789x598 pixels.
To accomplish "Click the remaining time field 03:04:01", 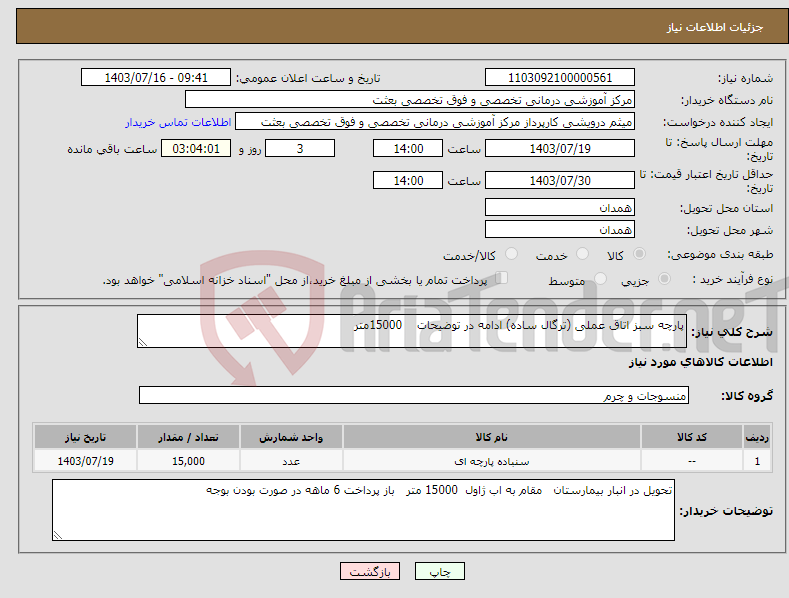I will coord(196,148).
